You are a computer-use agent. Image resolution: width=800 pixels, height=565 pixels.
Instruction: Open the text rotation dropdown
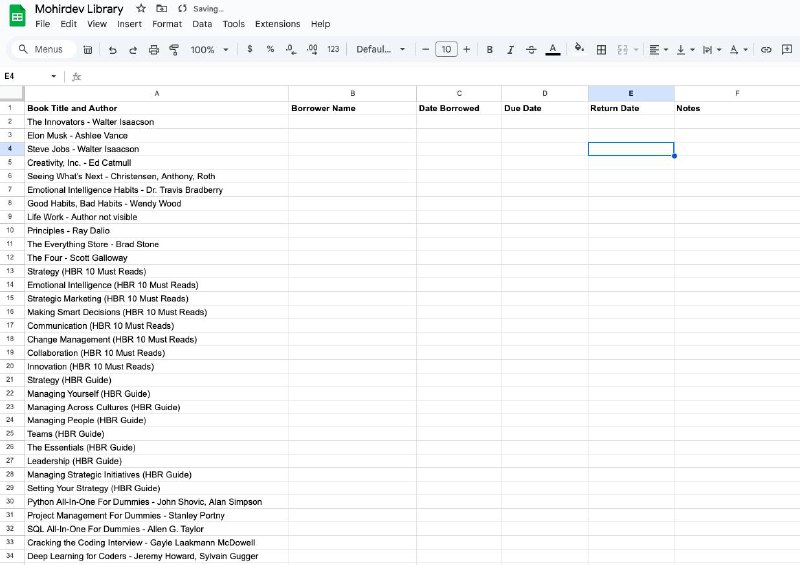coord(738,50)
